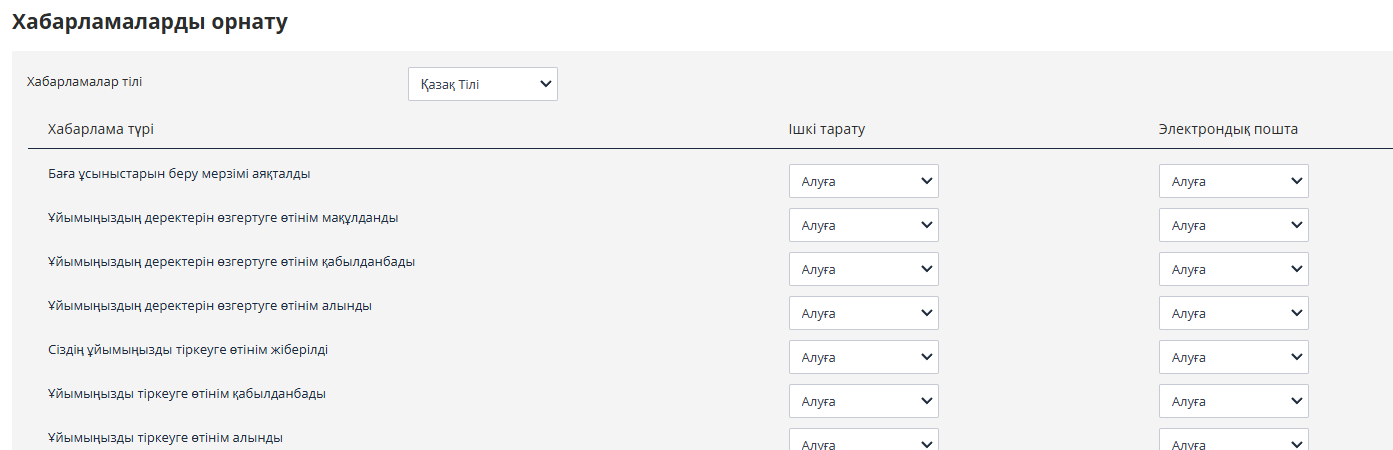Image resolution: width=1393 pixels, height=450 pixels.
Task: Select Электрондық пошта dropdown for деректерін өзгертуге өтінім алынды
Action: (1233, 313)
